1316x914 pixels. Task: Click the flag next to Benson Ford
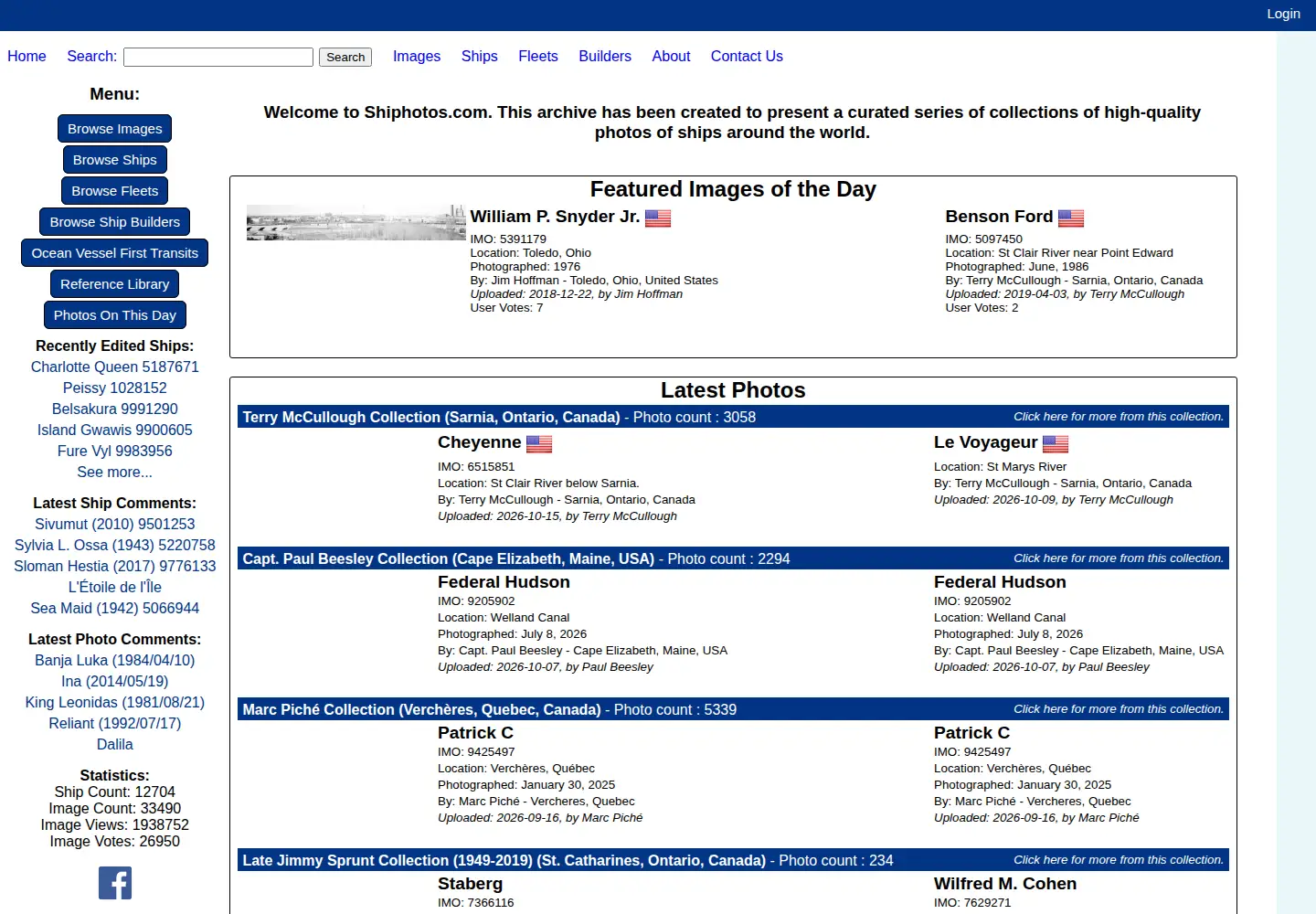(x=1071, y=218)
